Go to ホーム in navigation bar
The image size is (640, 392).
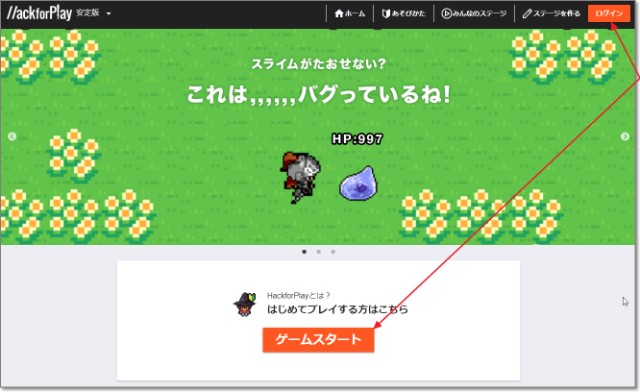click(x=350, y=13)
